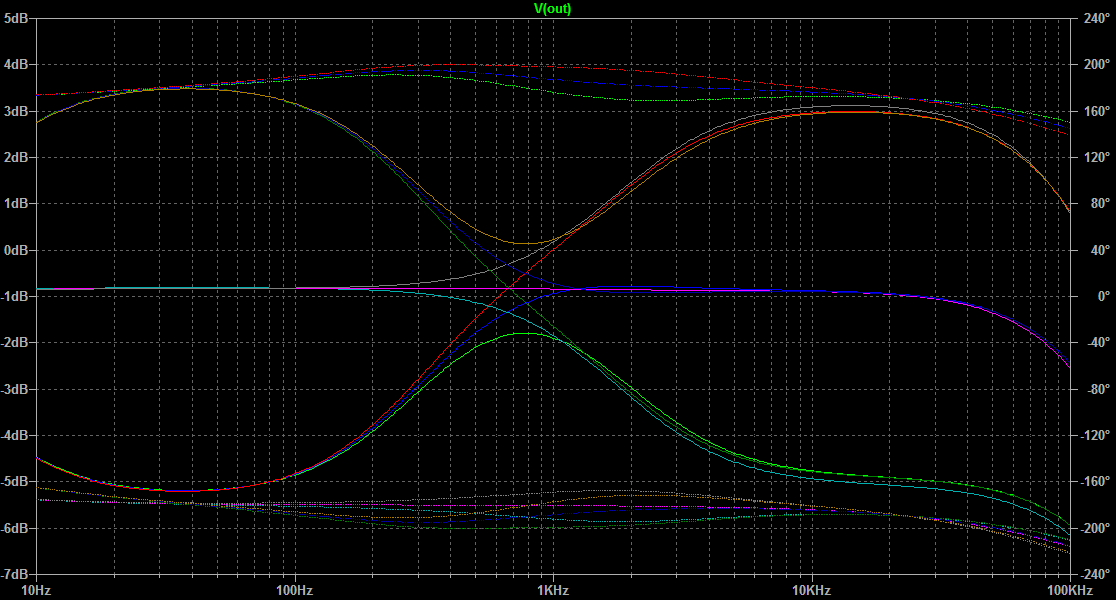Click the -3dB left axis label
This screenshot has width=1116, height=600.
(14, 389)
